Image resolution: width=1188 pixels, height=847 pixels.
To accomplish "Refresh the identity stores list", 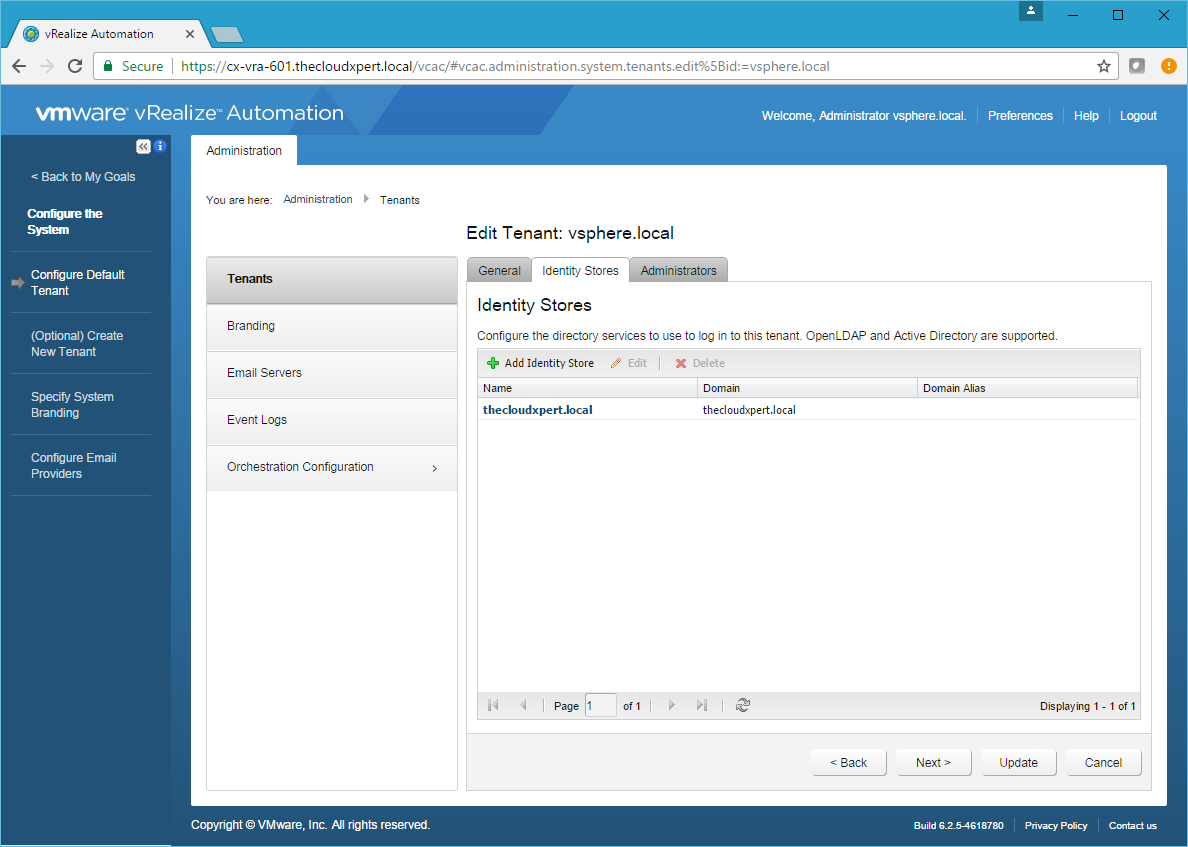I will 742,705.
